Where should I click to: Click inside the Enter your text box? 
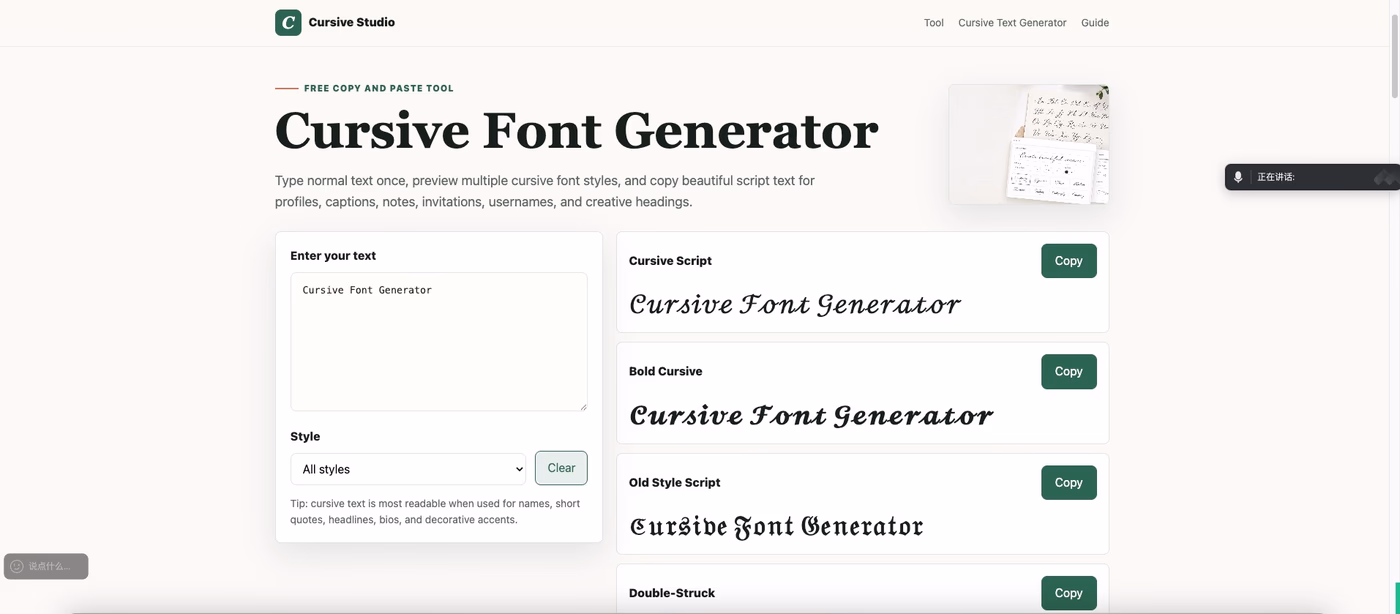tap(439, 342)
